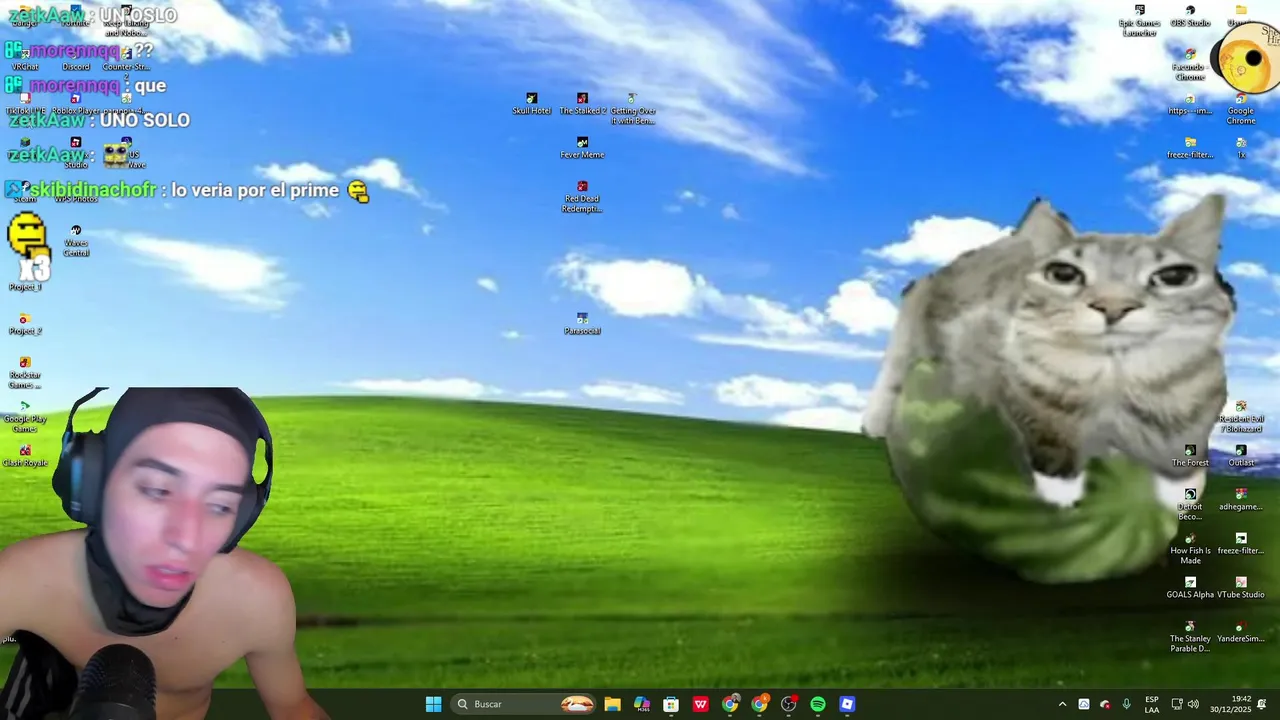Screen dimensions: 1280x720
Task: Open volume control tray icon
Action: point(1193,704)
